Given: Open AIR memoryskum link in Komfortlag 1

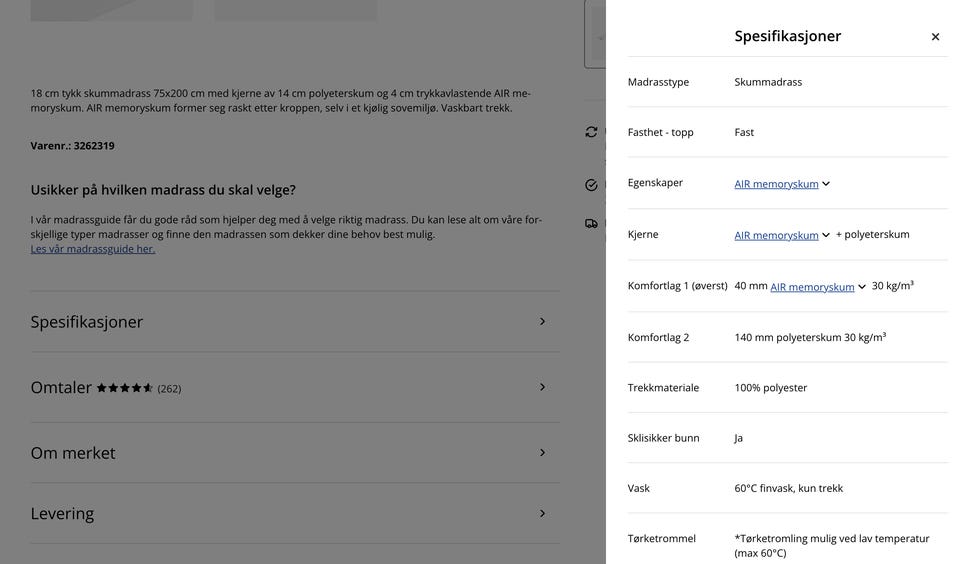Looking at the screenshot, I should pyautogui.click(x=812, y=287).
